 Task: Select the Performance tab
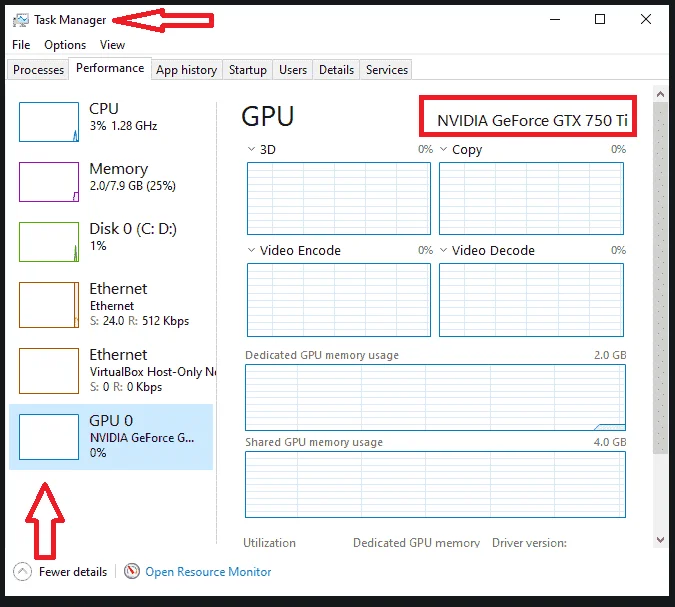110,68
